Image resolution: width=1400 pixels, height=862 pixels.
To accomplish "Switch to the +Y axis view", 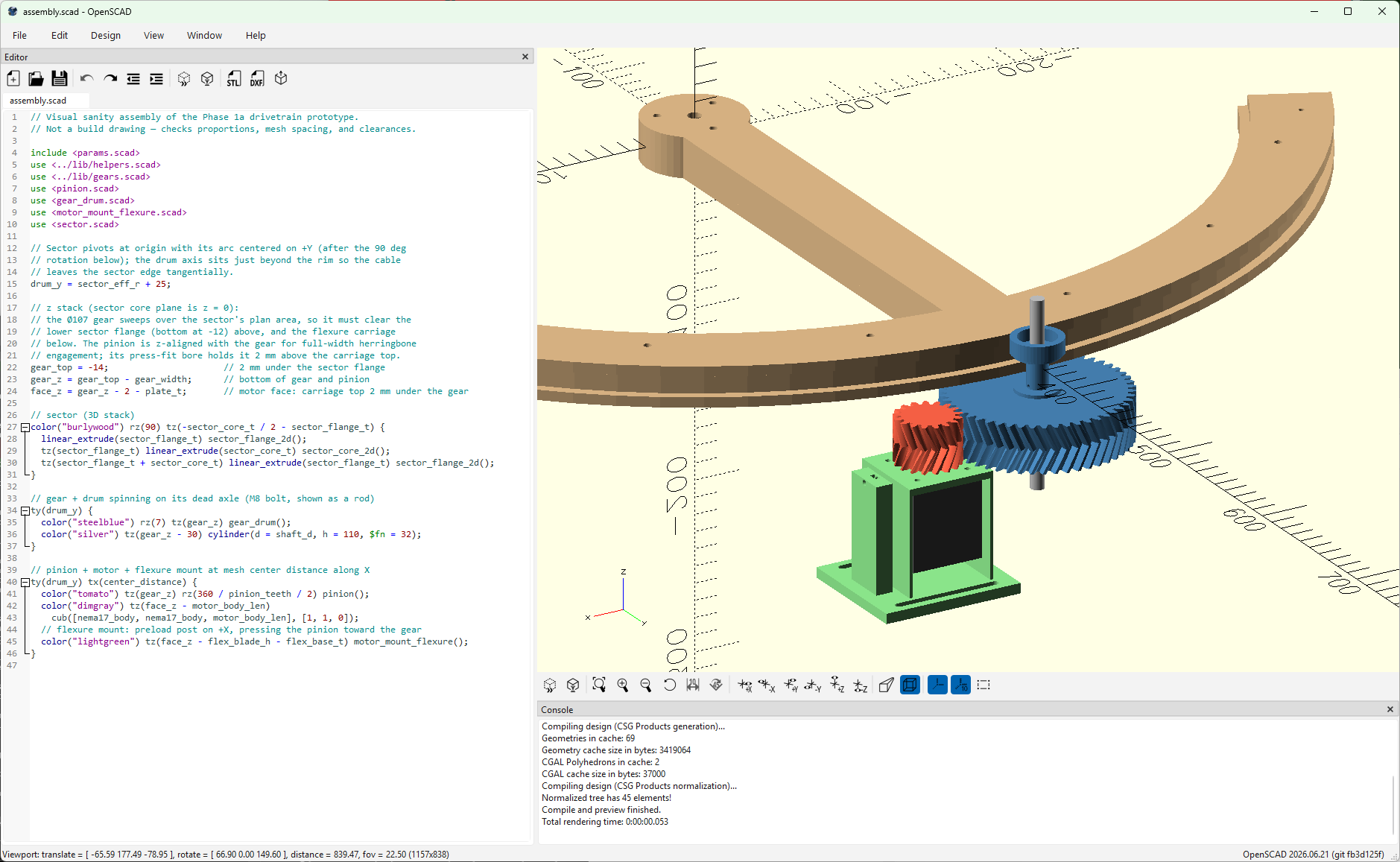I will point(791,685).
